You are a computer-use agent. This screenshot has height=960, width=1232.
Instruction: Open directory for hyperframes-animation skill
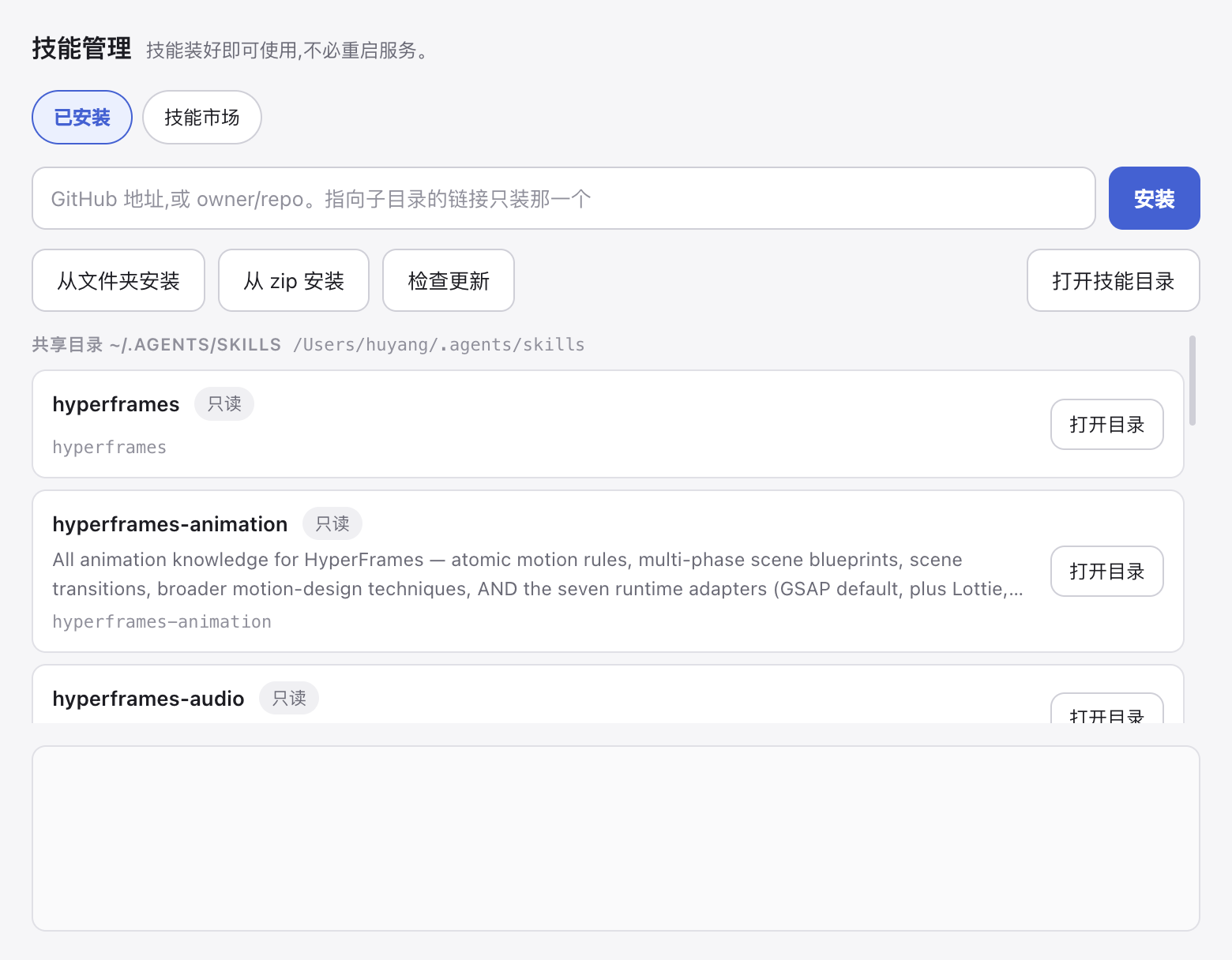pyautogui.click(x=1106, y=572)
